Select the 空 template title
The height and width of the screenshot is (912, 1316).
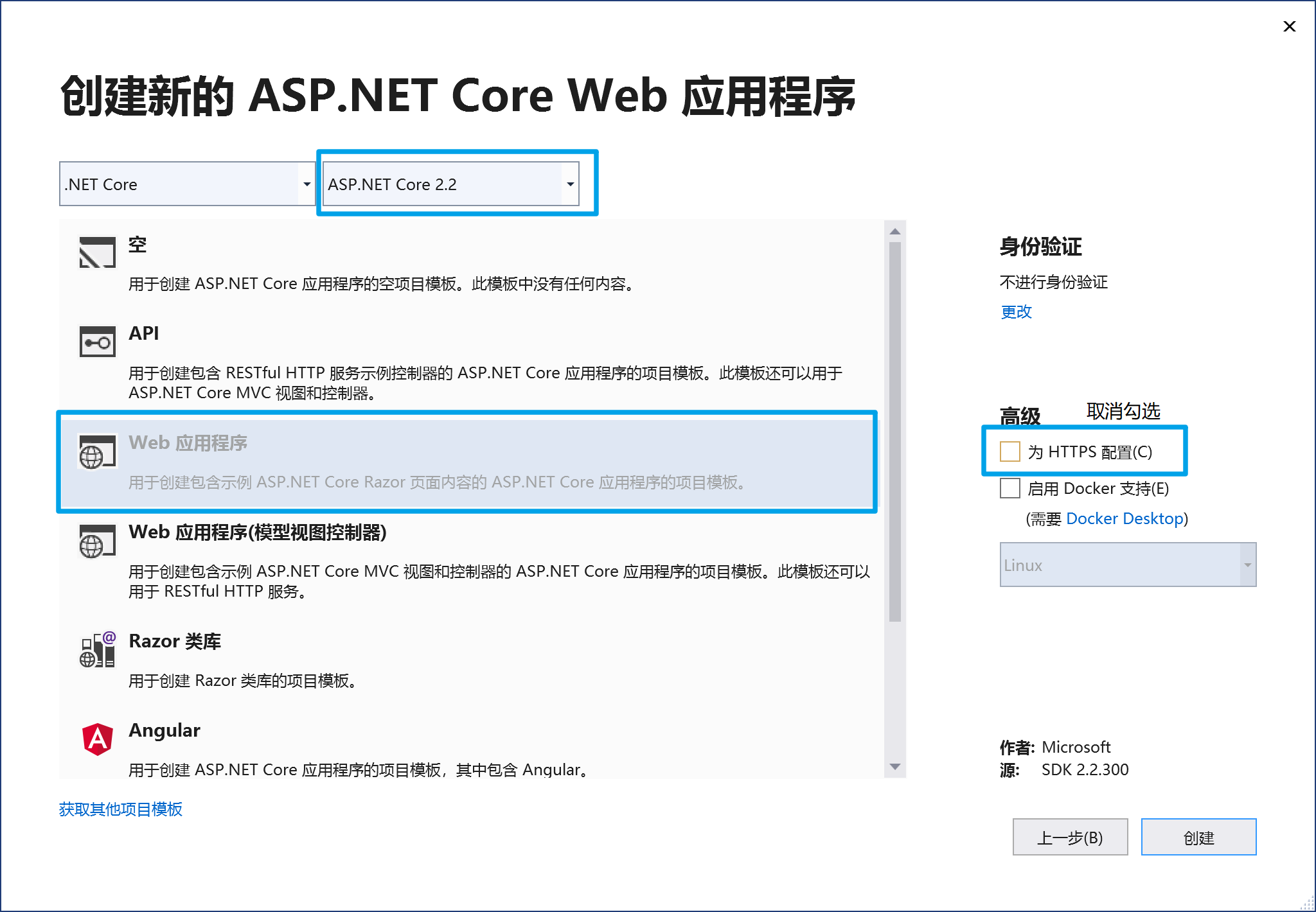(x=138, y=245)
